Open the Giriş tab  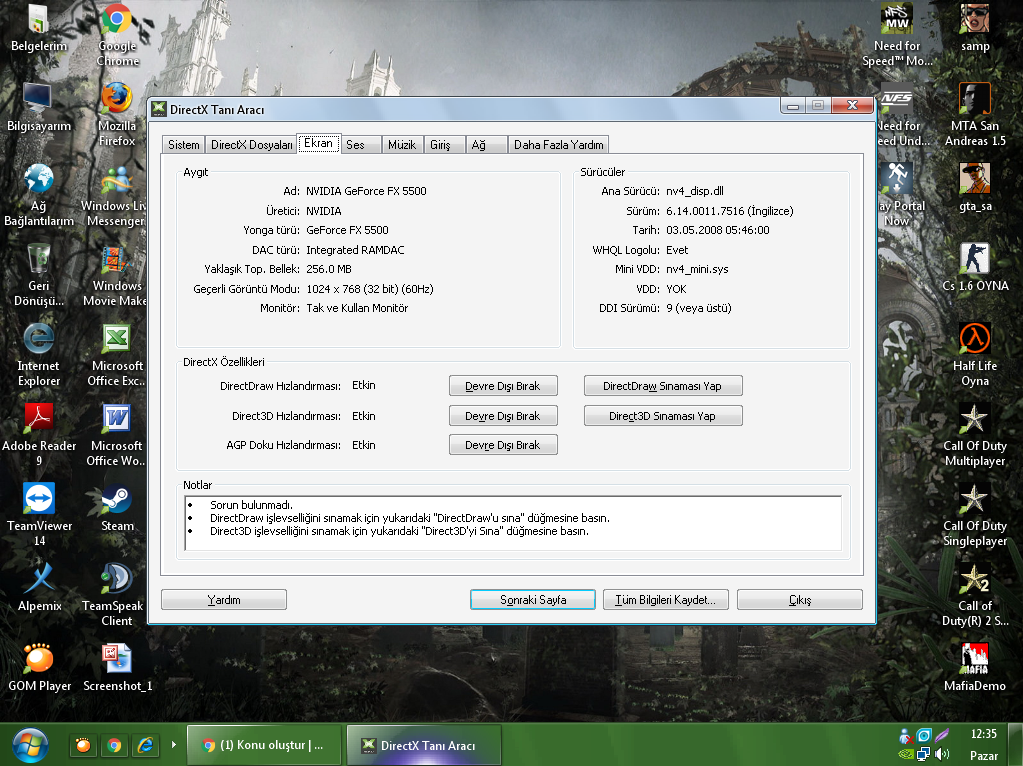coord(444,145)
